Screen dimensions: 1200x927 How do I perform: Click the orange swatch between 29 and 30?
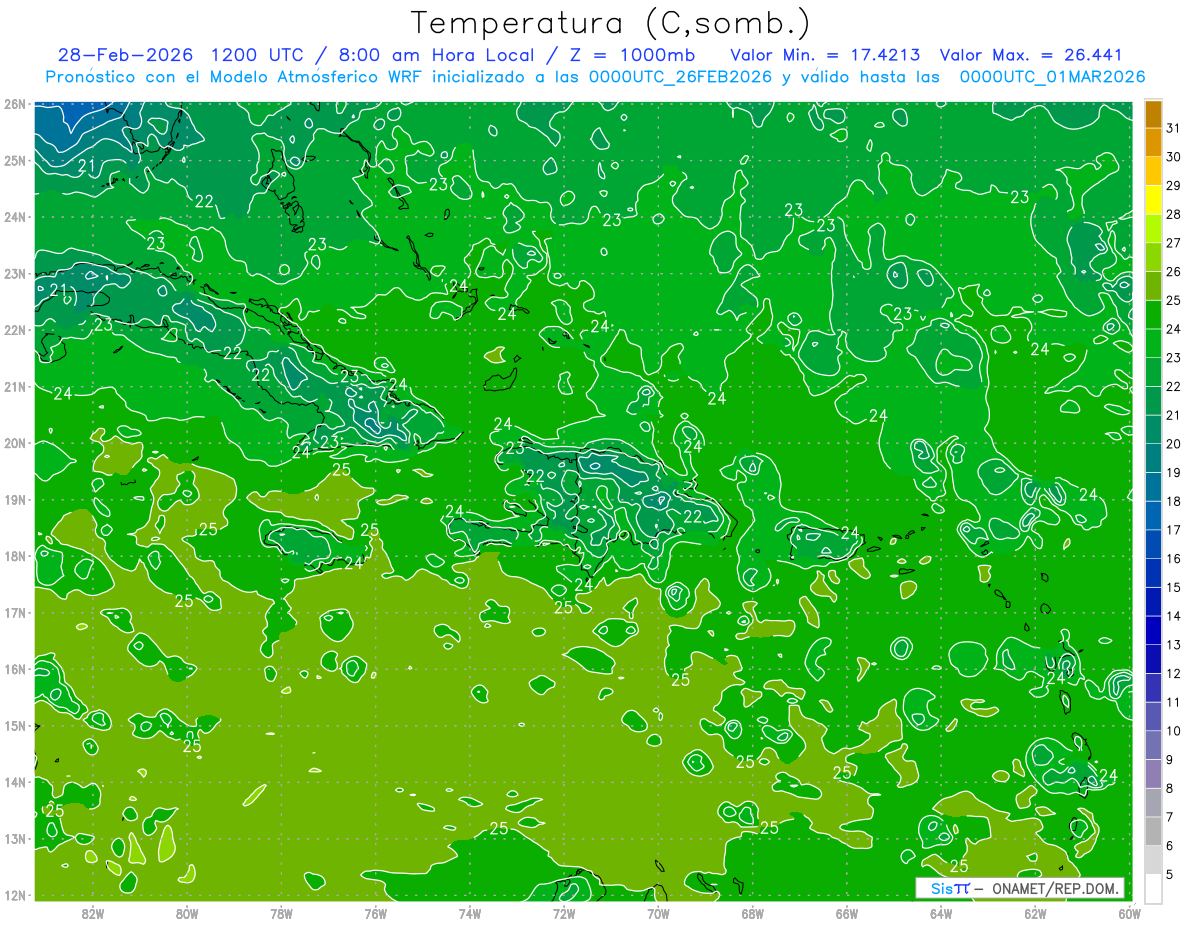(1153, 171)
